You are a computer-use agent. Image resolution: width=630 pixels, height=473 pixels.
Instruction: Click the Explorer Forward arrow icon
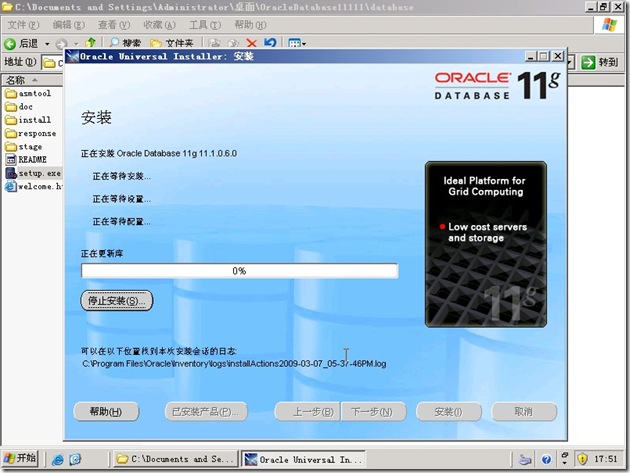click(x=61, y=43)
